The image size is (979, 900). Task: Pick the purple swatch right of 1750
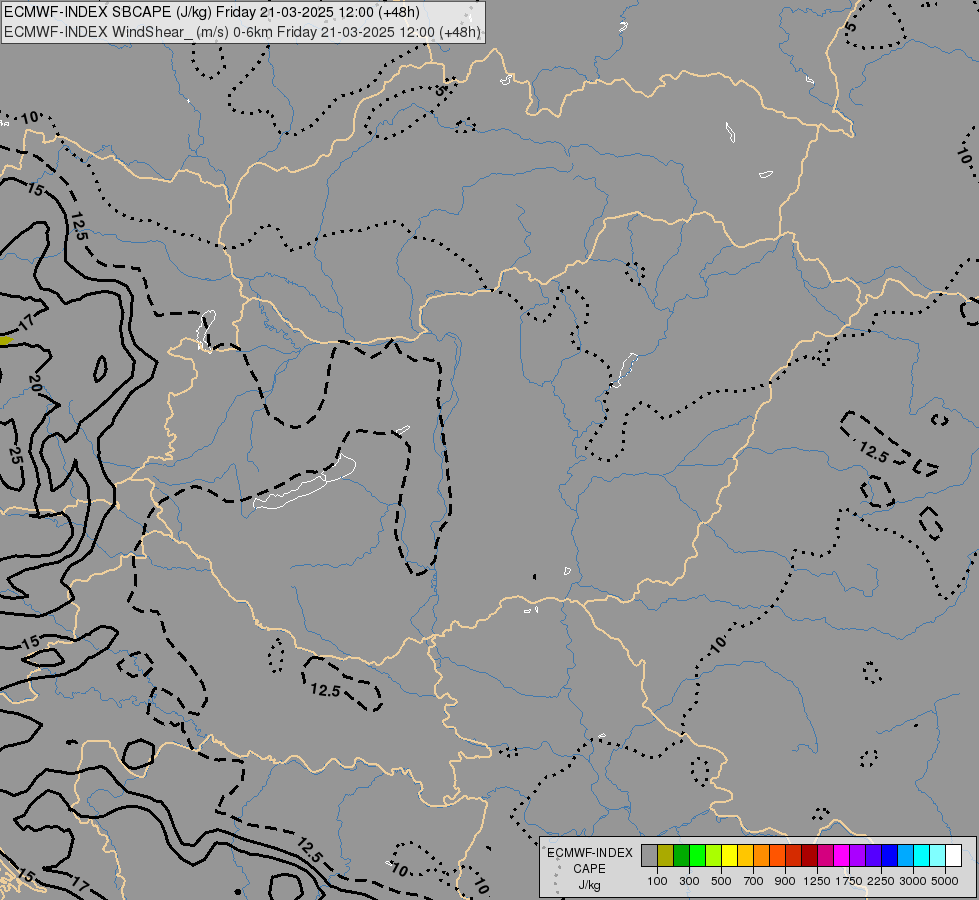coord(857,856)
